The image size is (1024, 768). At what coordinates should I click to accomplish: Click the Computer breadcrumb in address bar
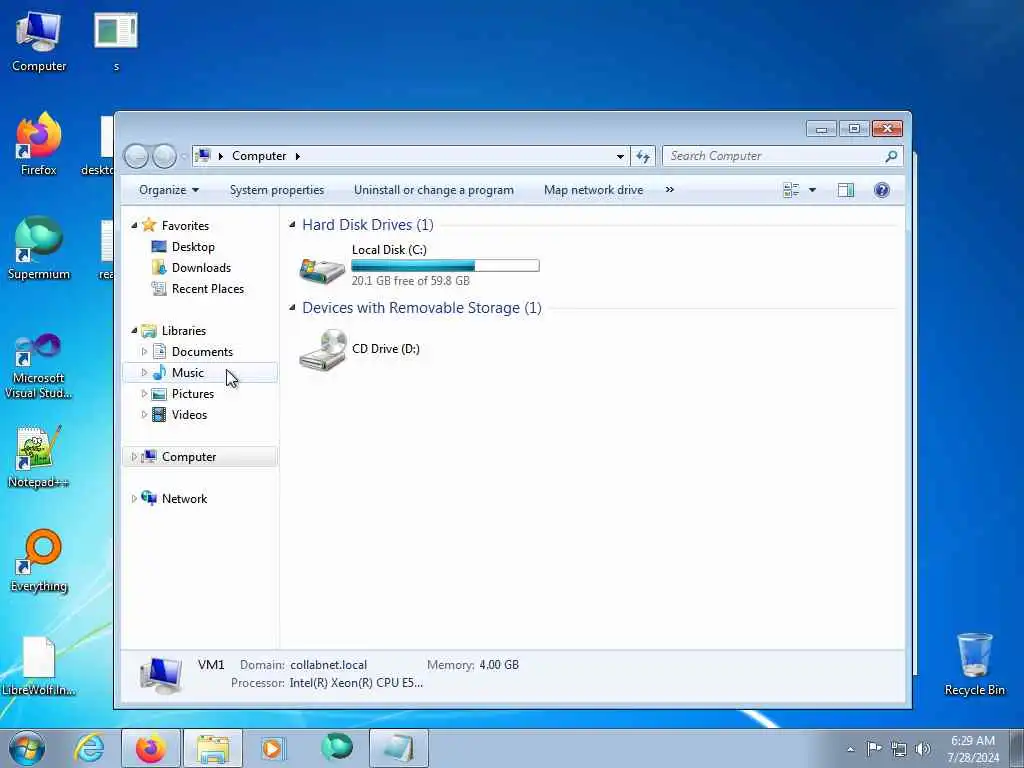(x=259, y=156)
